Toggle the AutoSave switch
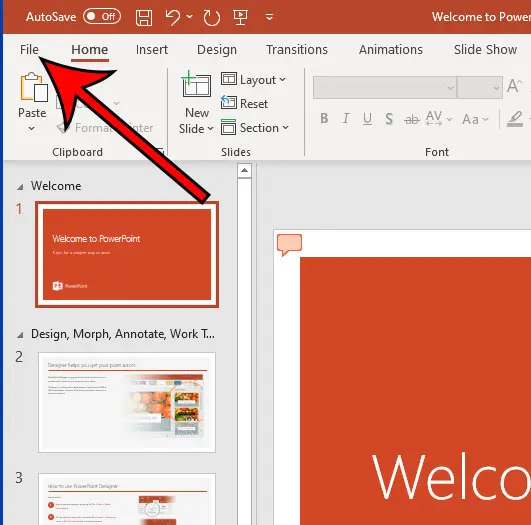The width and height of the screenshot is (531, 525). click(102, 17)
